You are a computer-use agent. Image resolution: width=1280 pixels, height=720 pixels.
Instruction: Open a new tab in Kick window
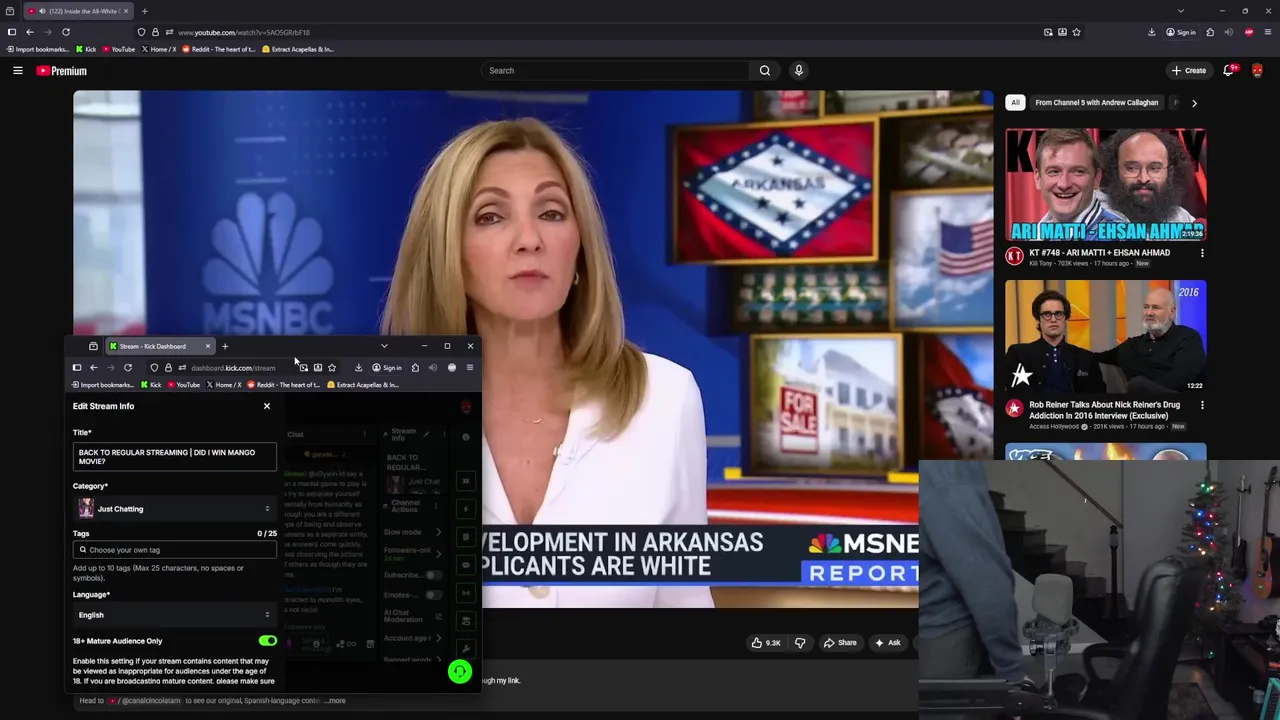(x=225, y=346)
